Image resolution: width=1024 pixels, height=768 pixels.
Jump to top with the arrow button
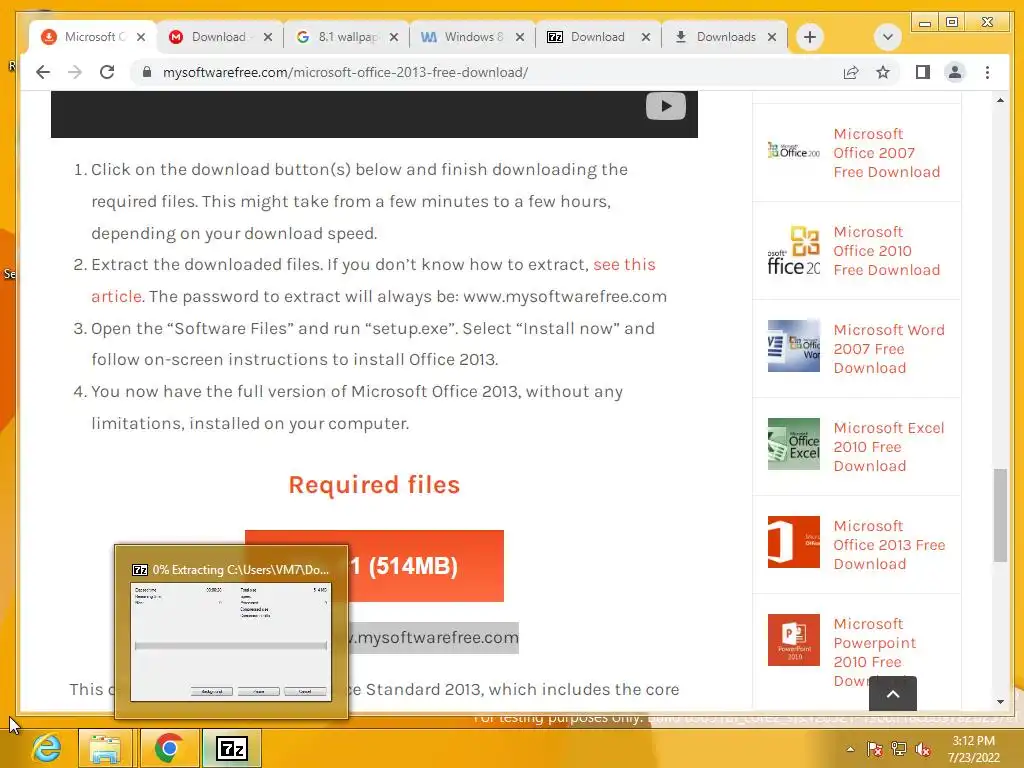[893, 694]
